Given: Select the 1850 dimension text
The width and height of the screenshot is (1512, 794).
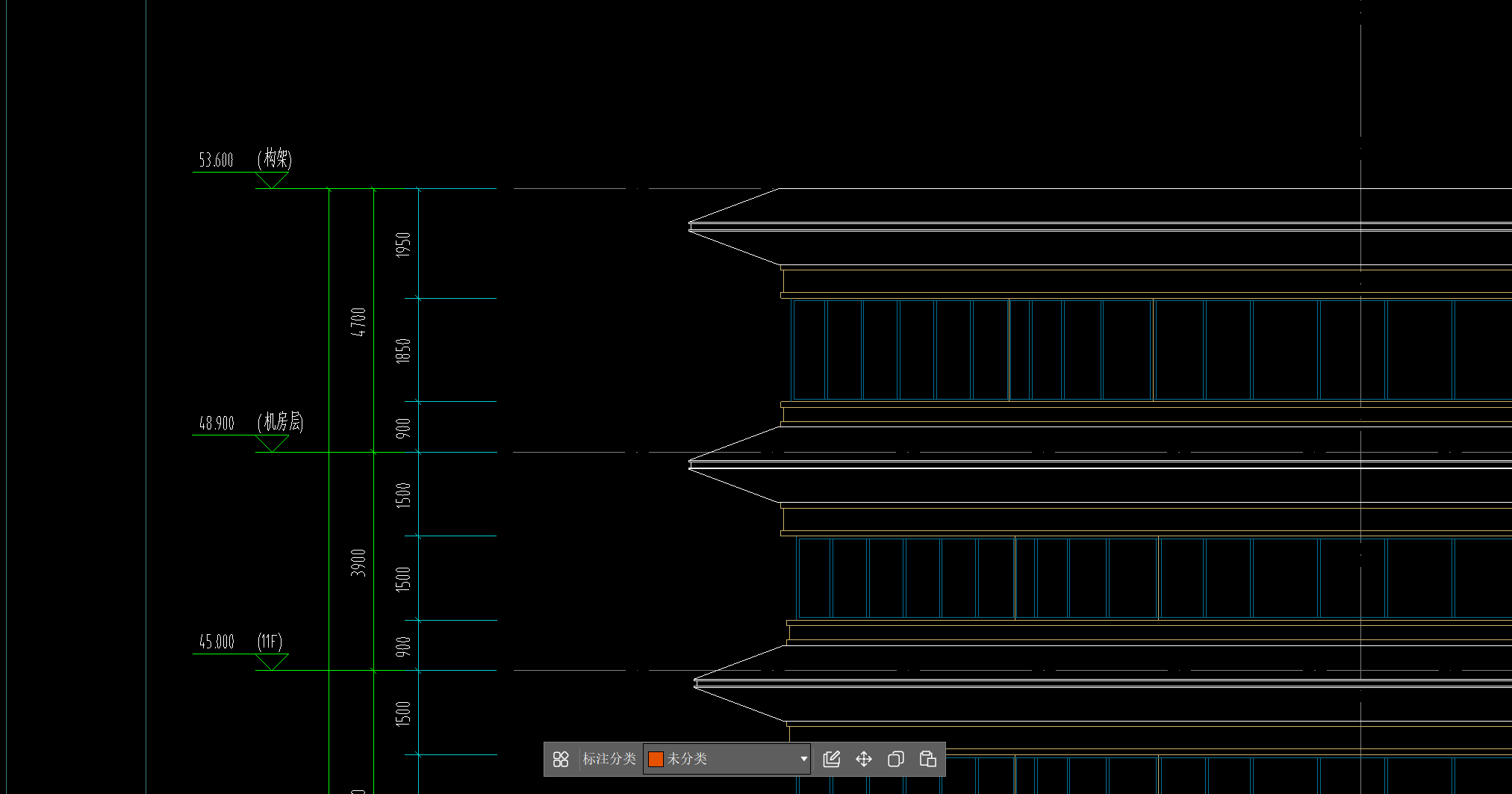Looking at the screenshot, I should pos(403,351).
